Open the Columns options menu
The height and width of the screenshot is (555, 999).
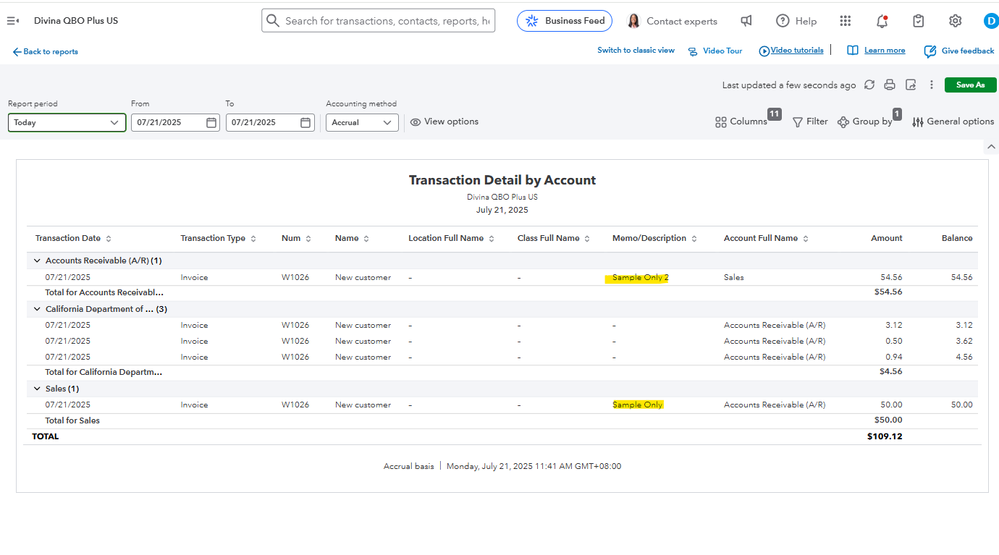click(x=741, y=122)
